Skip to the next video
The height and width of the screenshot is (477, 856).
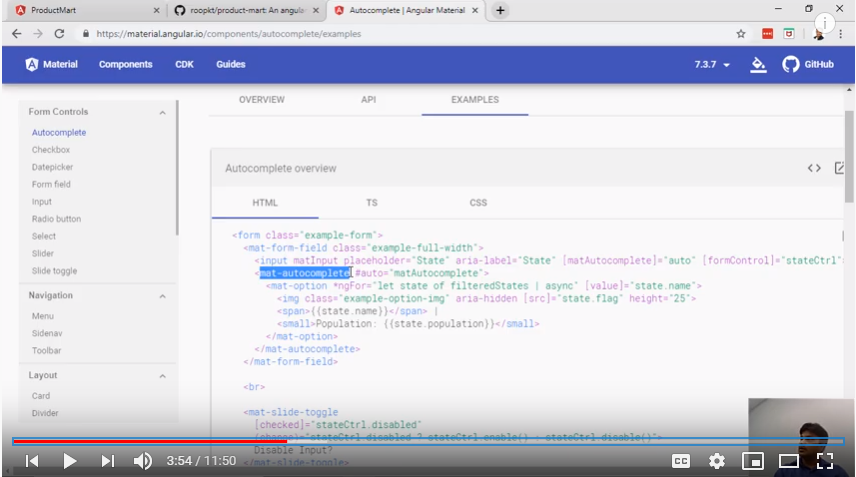click(x=107, y=461)
